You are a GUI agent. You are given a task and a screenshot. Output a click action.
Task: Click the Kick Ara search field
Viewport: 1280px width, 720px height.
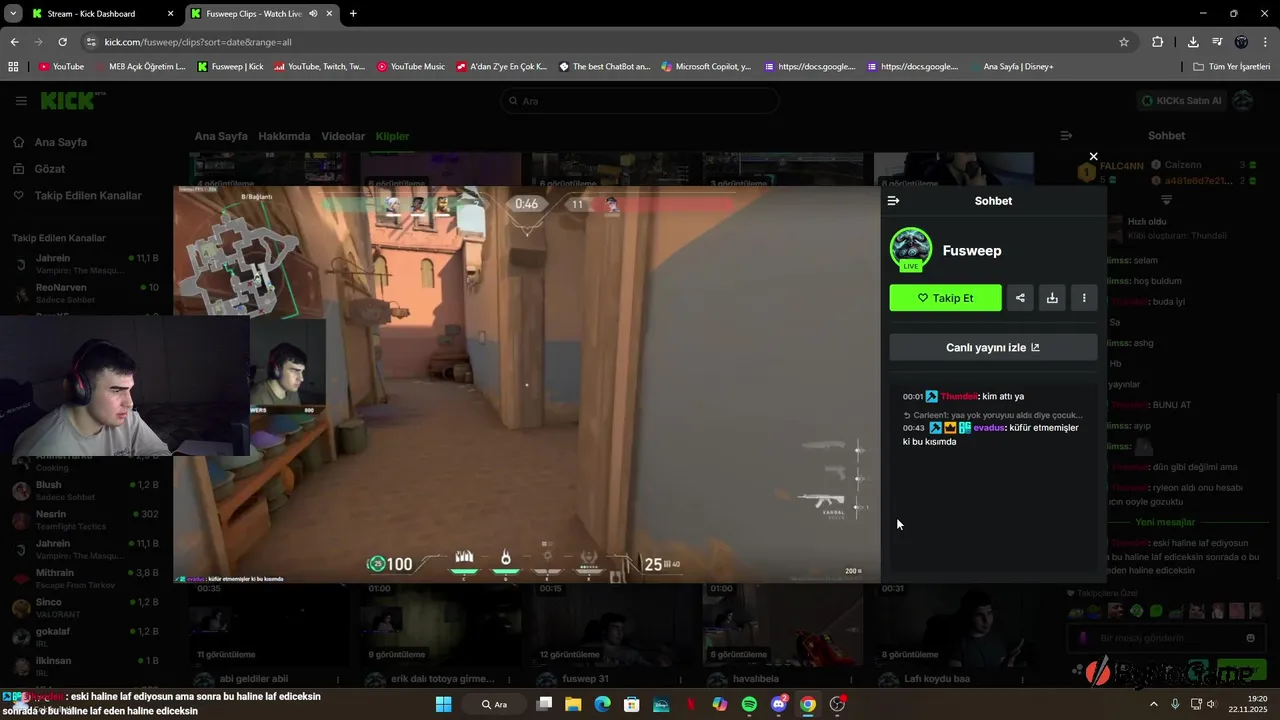pyautogui.click(x=640, y=101)
